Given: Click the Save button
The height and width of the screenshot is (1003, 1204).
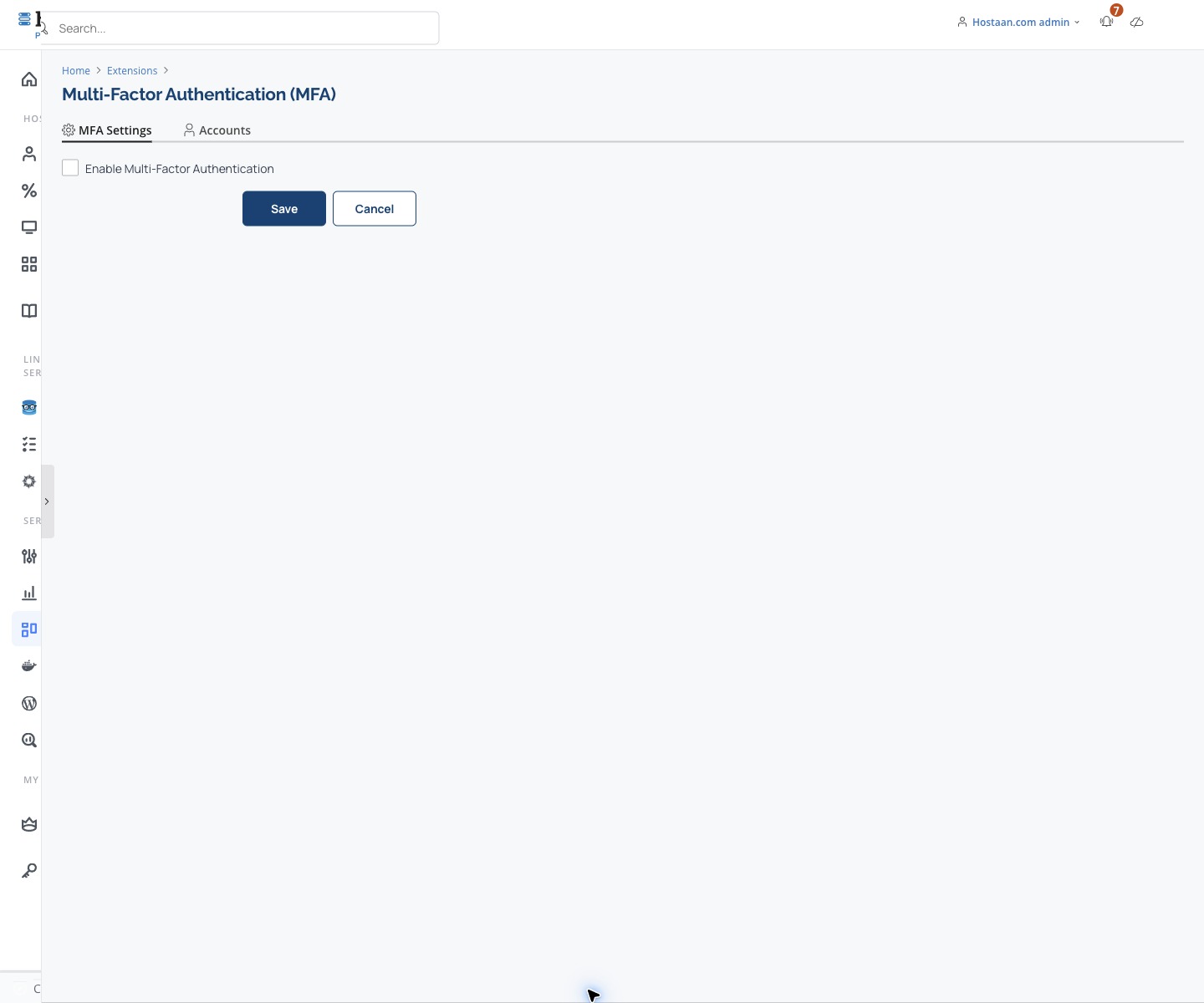Looking at the screenshot, I should click(x=284, y=209).
